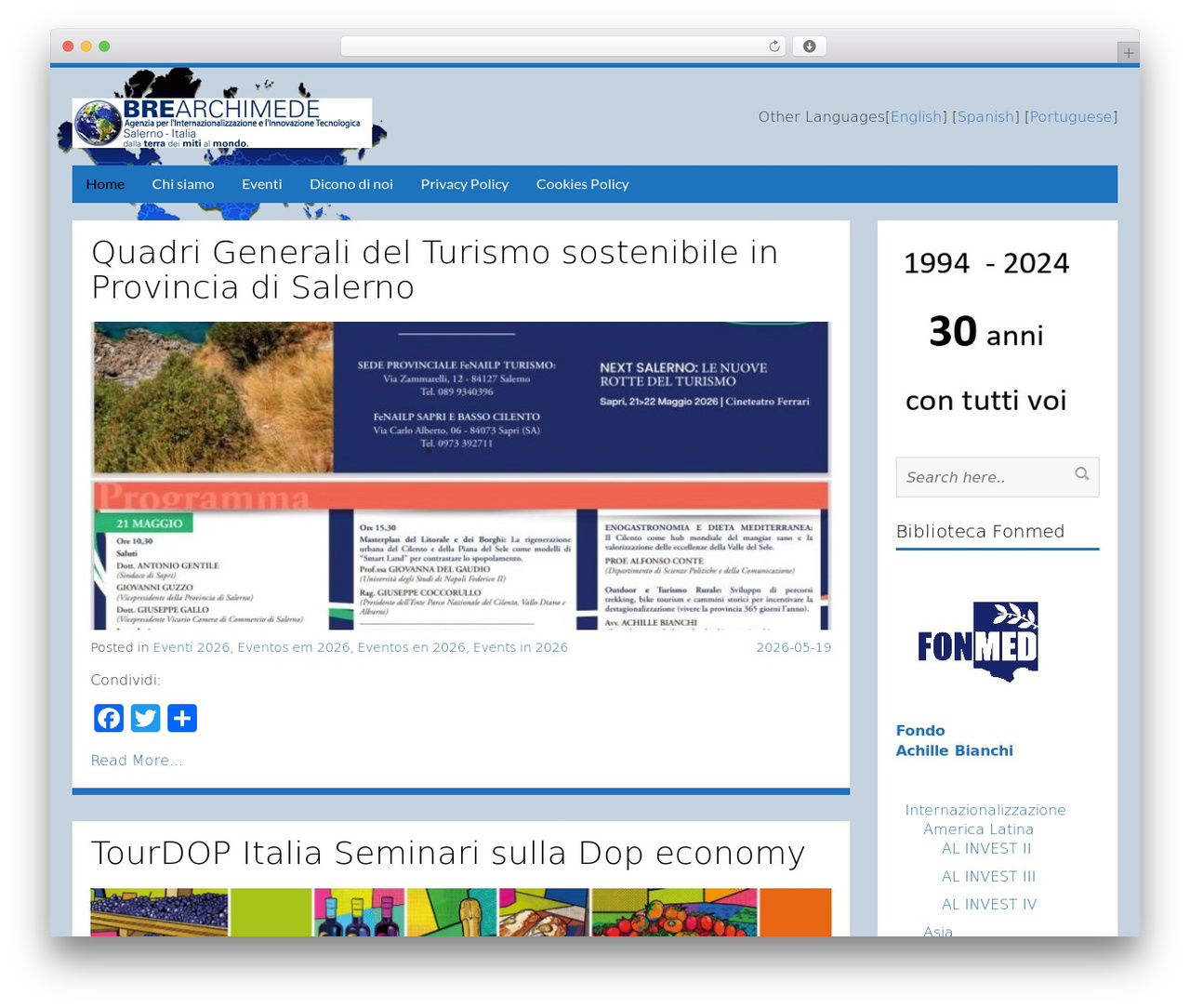This screenshot has width=1190, height=1008.
Task: Open the Privacy Policy menu item
Action: pyautogui.click(x=465, y=184)
